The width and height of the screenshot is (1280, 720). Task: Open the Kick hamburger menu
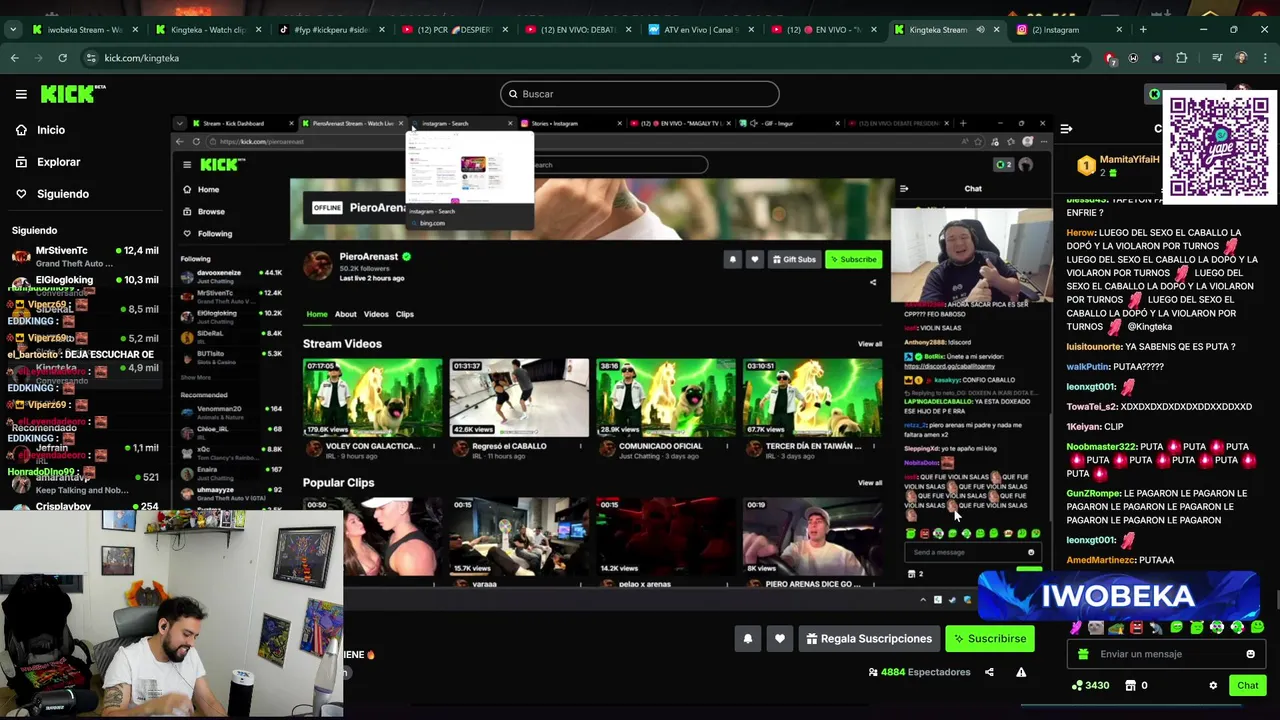pos(21,94)
